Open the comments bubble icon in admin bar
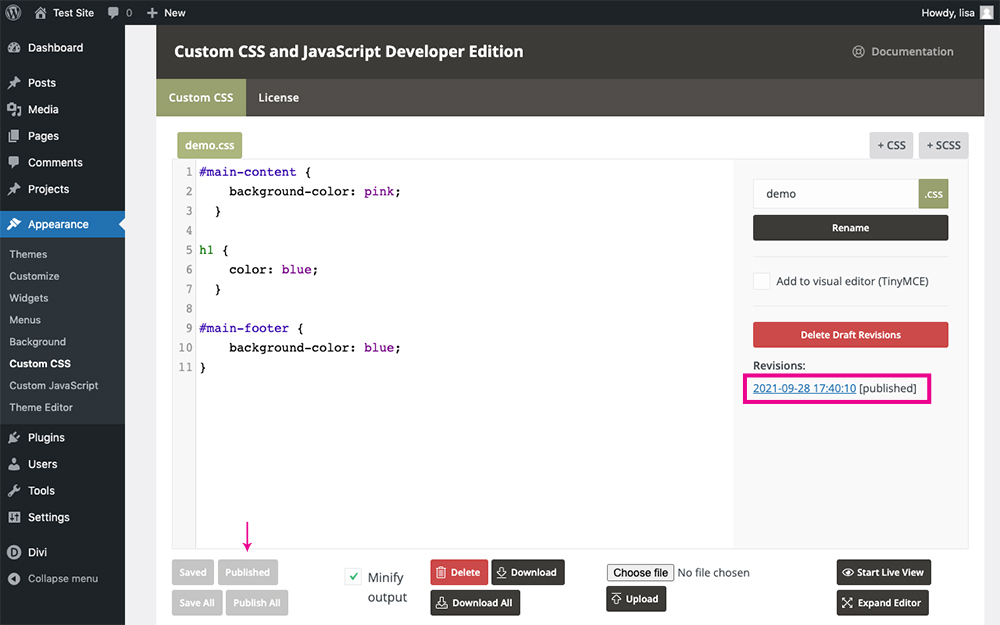The image size is (1000, 625). tap(114, 13)
